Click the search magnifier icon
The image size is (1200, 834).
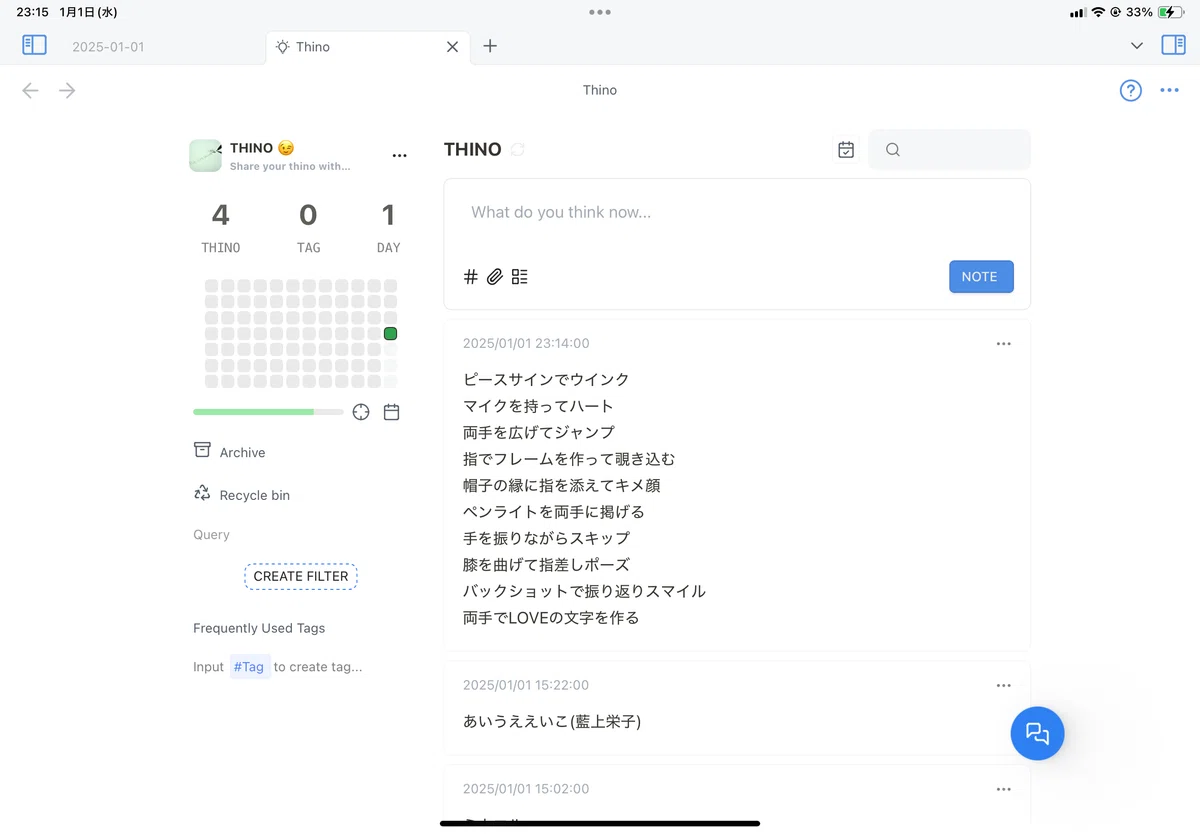[x=893, y=150]
